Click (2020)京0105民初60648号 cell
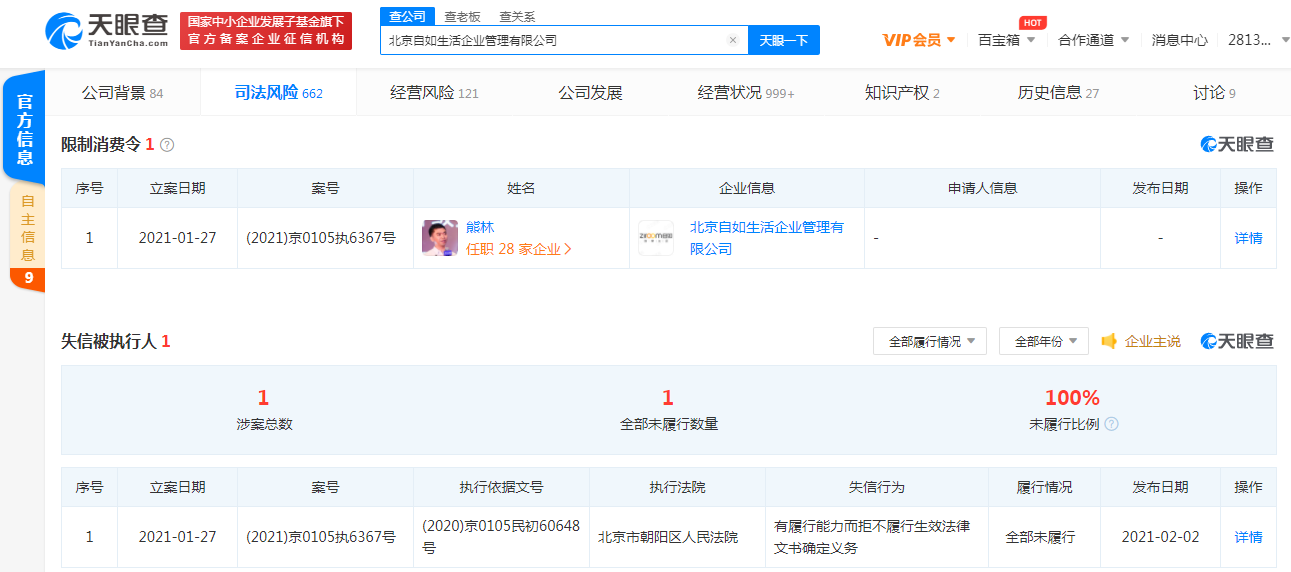The image size is (1291, 572). [501, 537]
